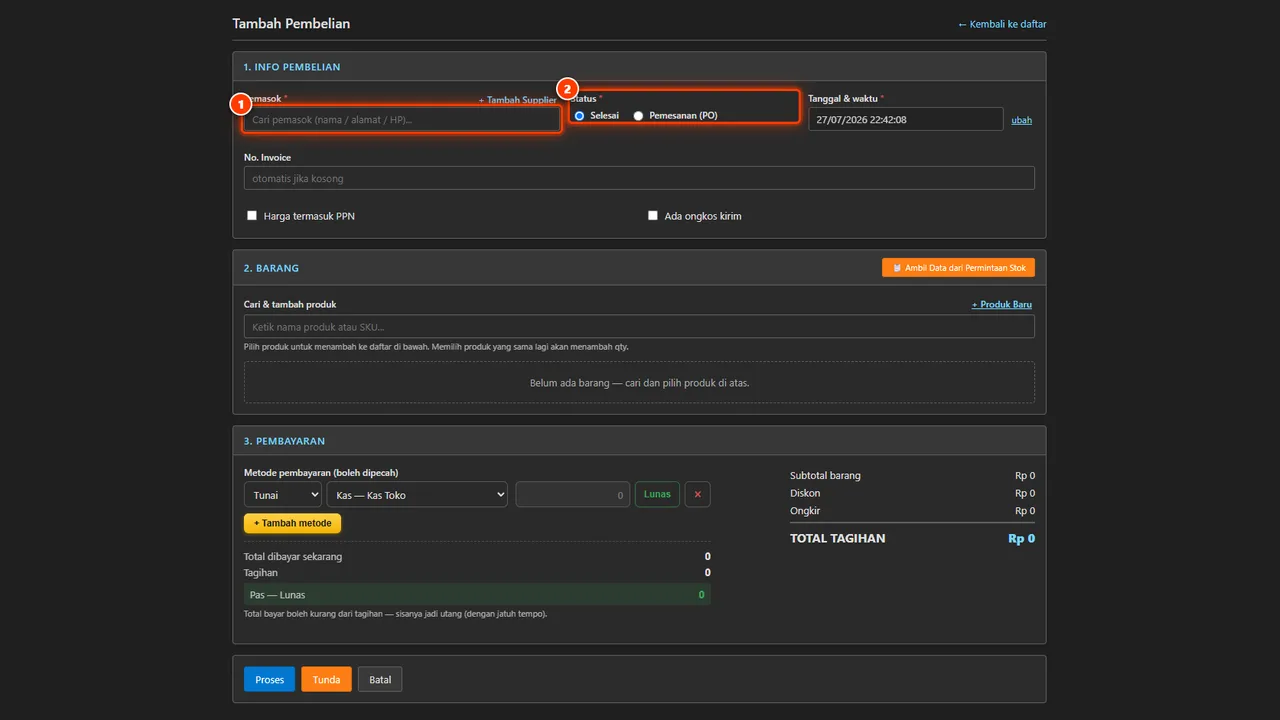Screen dimensions: 1280x720
Task: Click the TOTAL TAGIHAN Rp 0 value
Action: (1021, 538)
